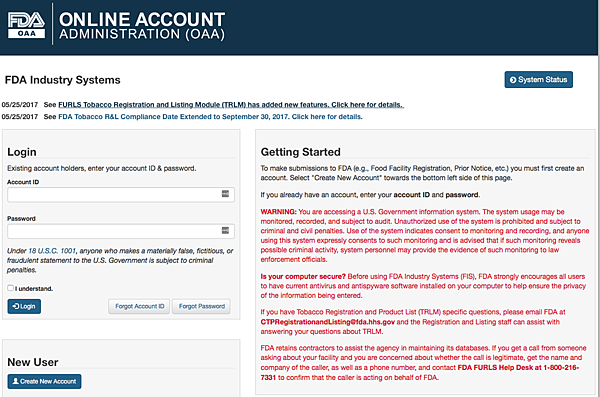This screenshot has width=600, height=397.
Task: Click Forgot Account ID button
Action: (139, 306)
